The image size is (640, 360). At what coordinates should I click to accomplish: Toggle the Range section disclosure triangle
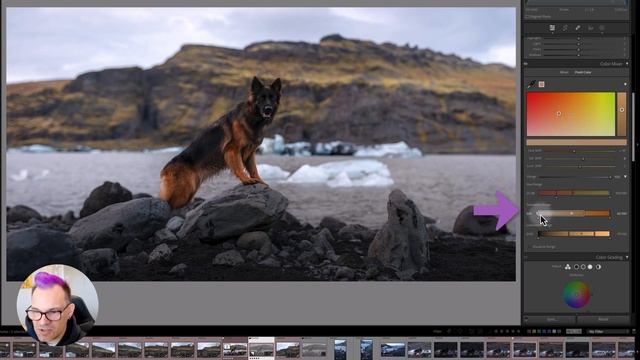(x=626, y=177)
